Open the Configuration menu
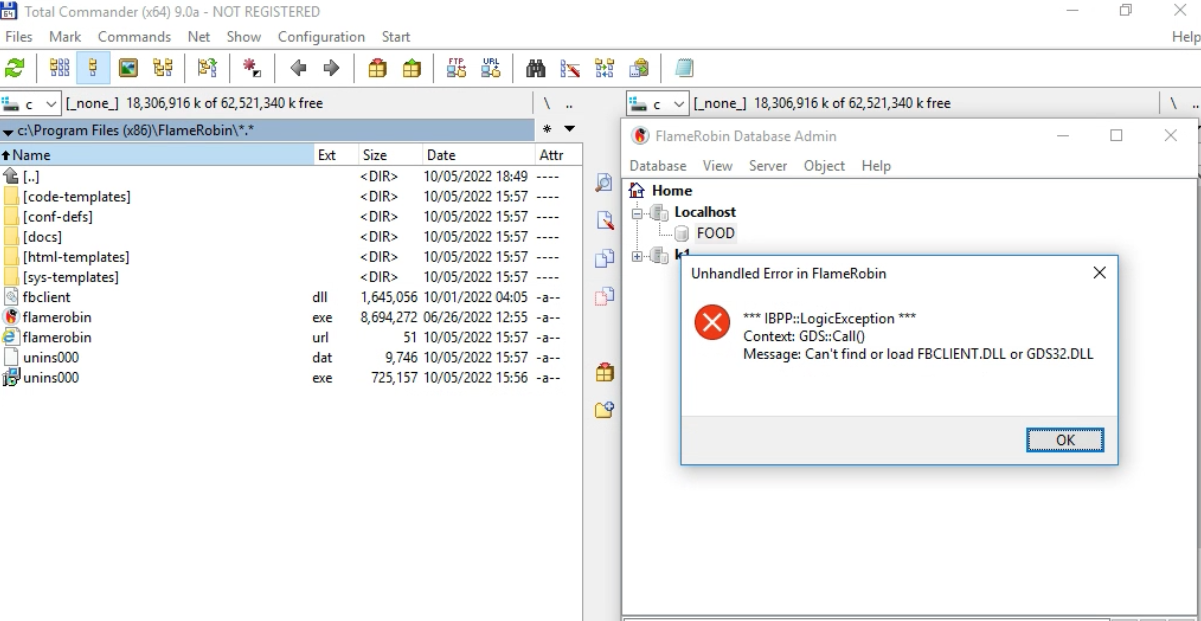 click(321, 36)
